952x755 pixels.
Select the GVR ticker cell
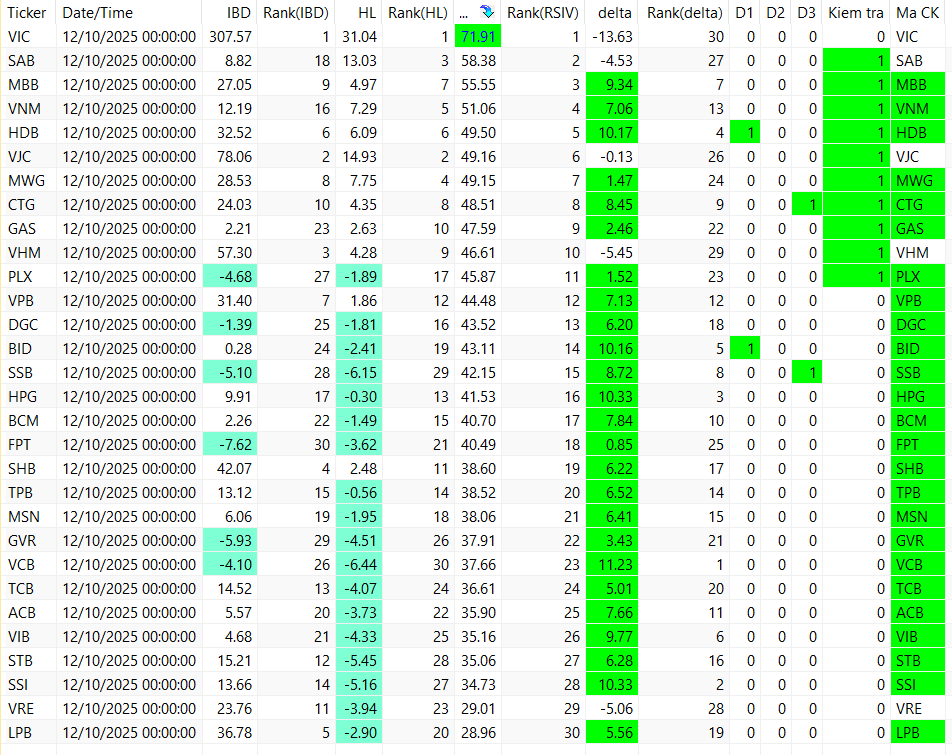(29, 540)
